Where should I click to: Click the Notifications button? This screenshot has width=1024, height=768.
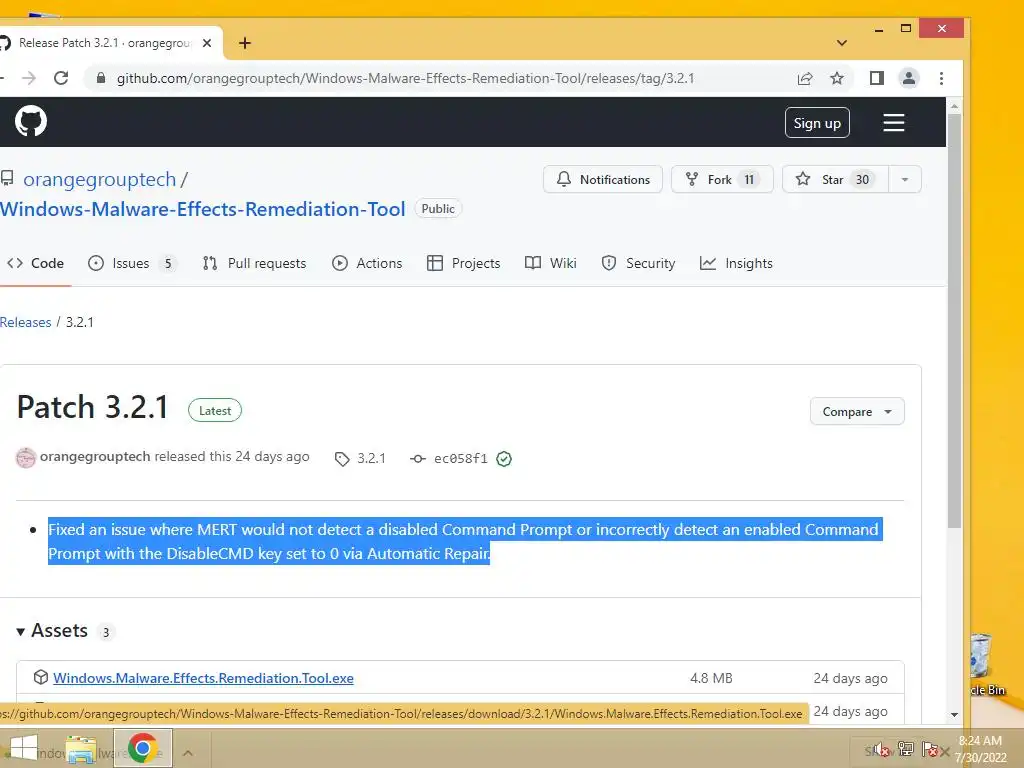tap(603, 180)
